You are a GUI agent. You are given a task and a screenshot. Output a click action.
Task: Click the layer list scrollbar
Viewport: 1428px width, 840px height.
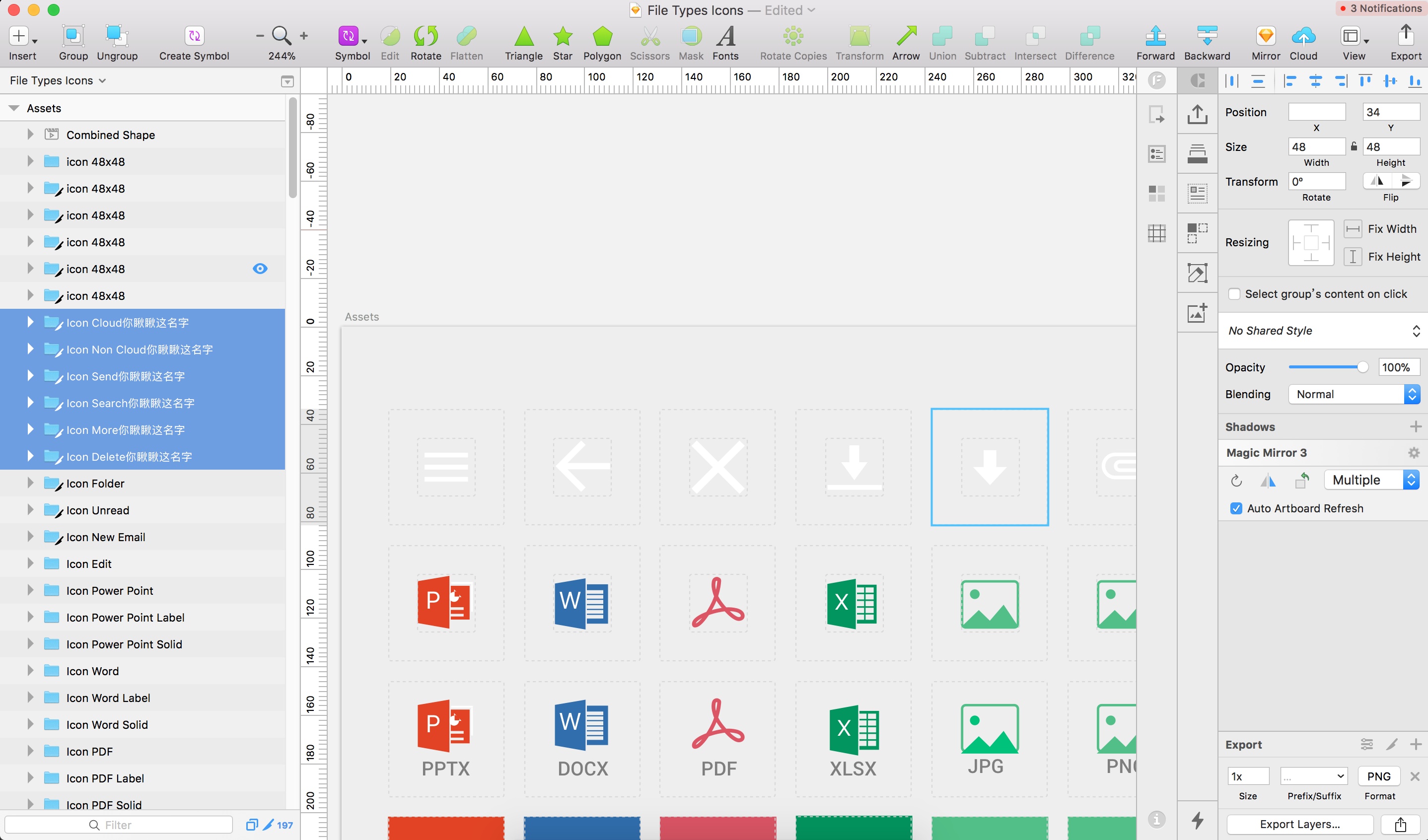point(292,147)
